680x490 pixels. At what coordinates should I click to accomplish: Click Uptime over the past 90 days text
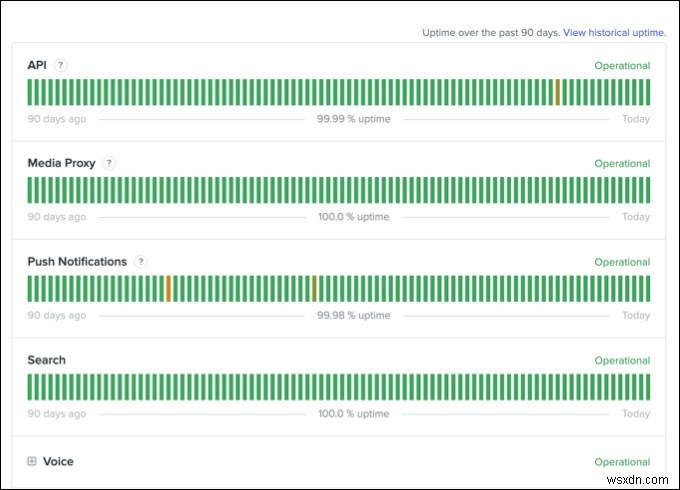[491, 33]
